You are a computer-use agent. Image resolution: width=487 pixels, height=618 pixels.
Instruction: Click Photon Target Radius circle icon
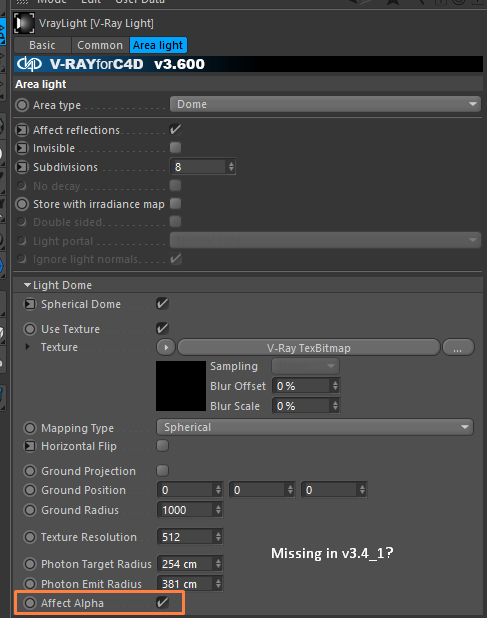(30, 564)
